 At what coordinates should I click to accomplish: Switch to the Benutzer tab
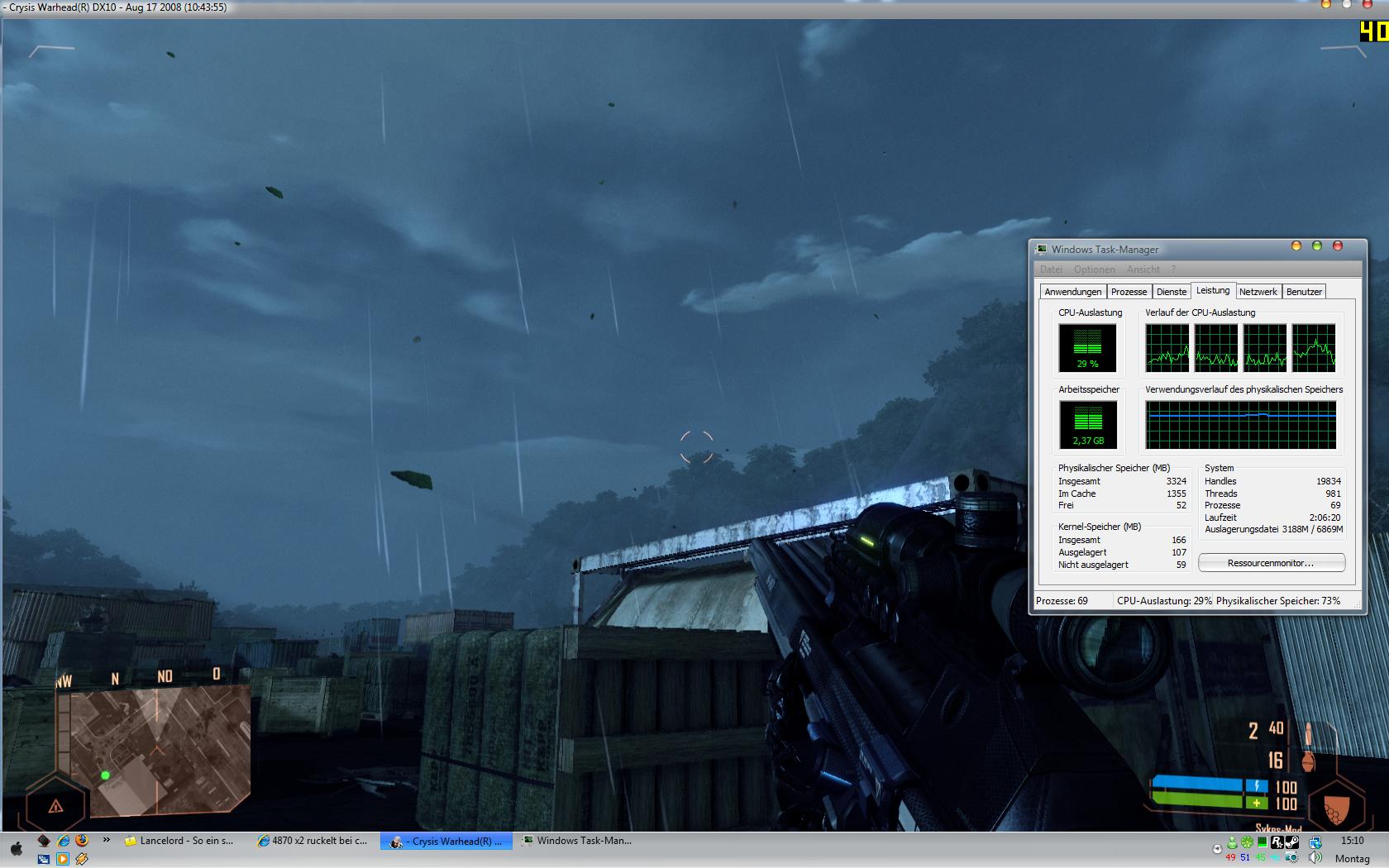(x=1304, y=292)
